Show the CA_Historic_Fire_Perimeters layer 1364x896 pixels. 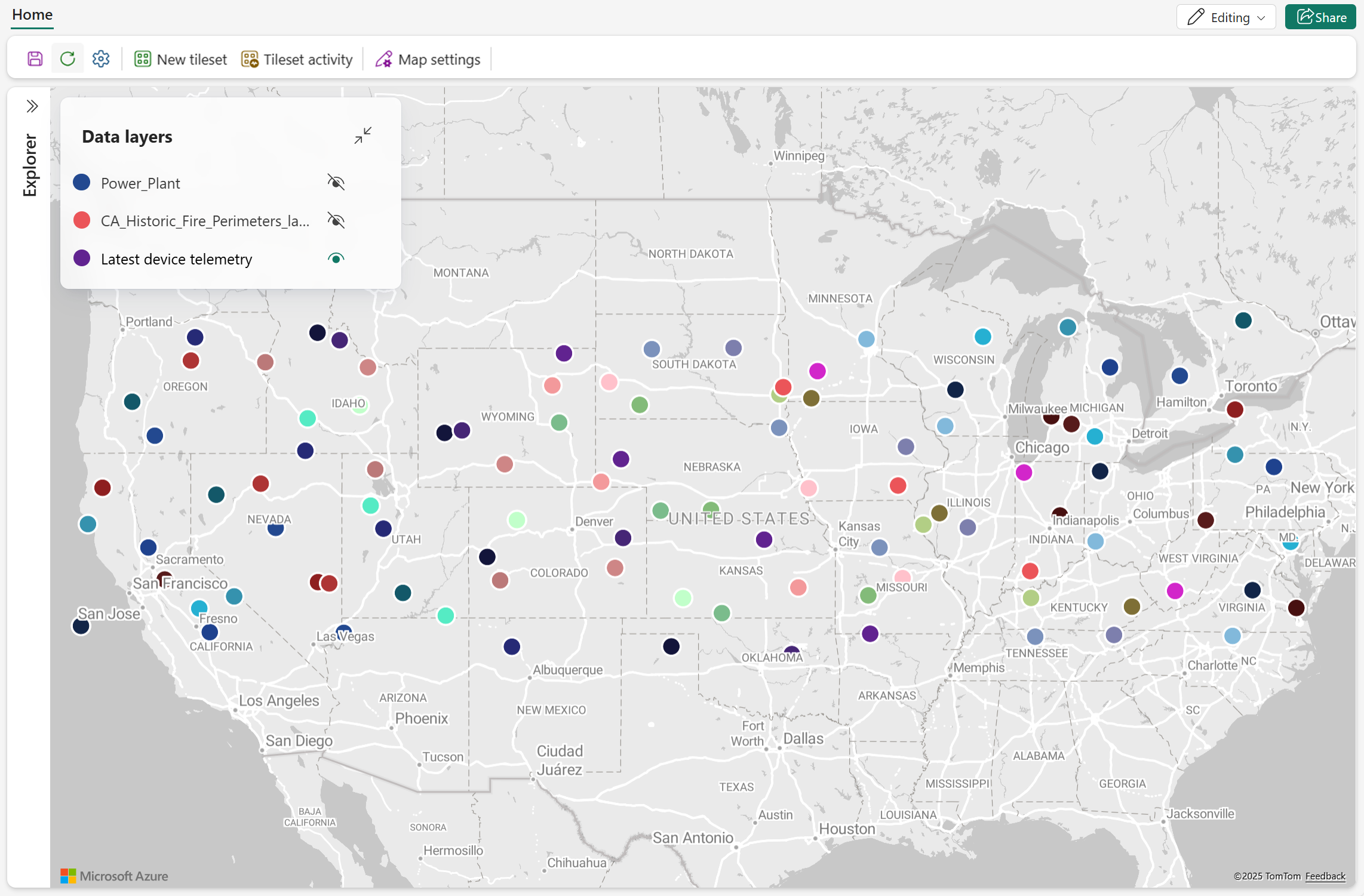click(336, 220)
